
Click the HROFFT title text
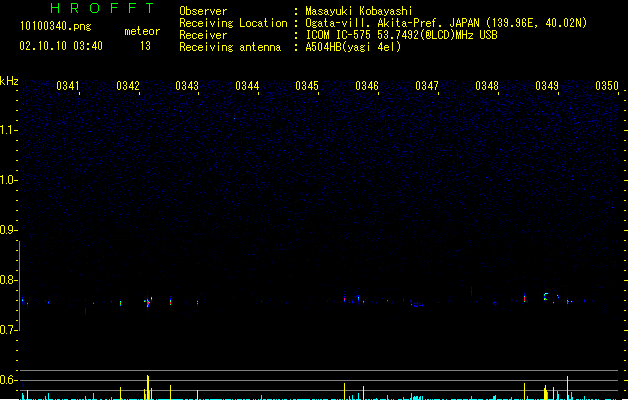click(x=102, y=8)
